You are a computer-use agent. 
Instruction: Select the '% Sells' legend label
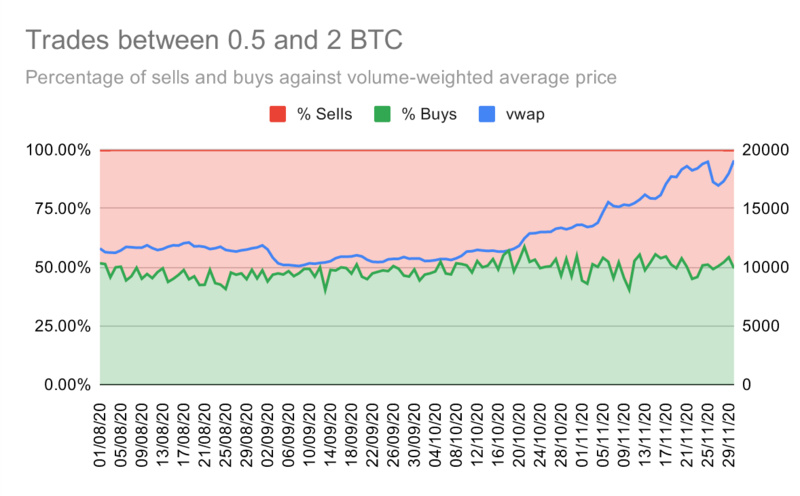point(324,114)
